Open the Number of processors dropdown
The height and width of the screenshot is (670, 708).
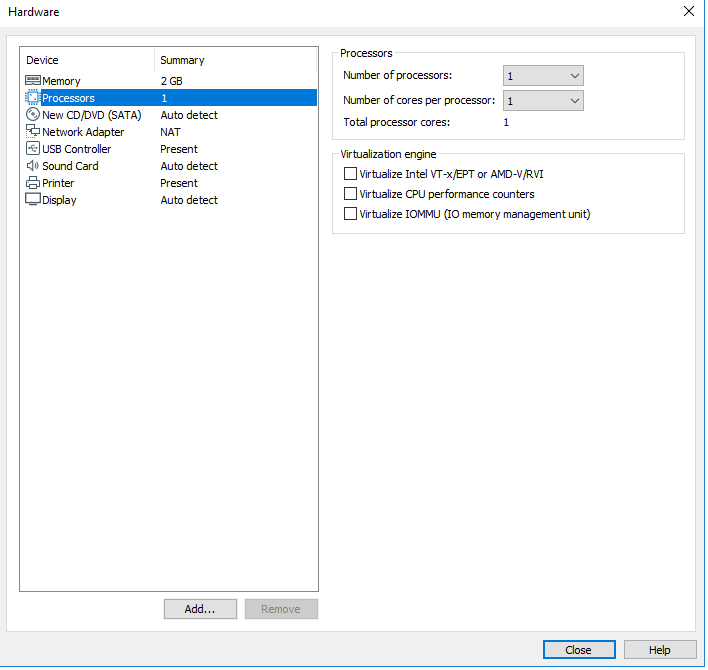coord(544,75)
